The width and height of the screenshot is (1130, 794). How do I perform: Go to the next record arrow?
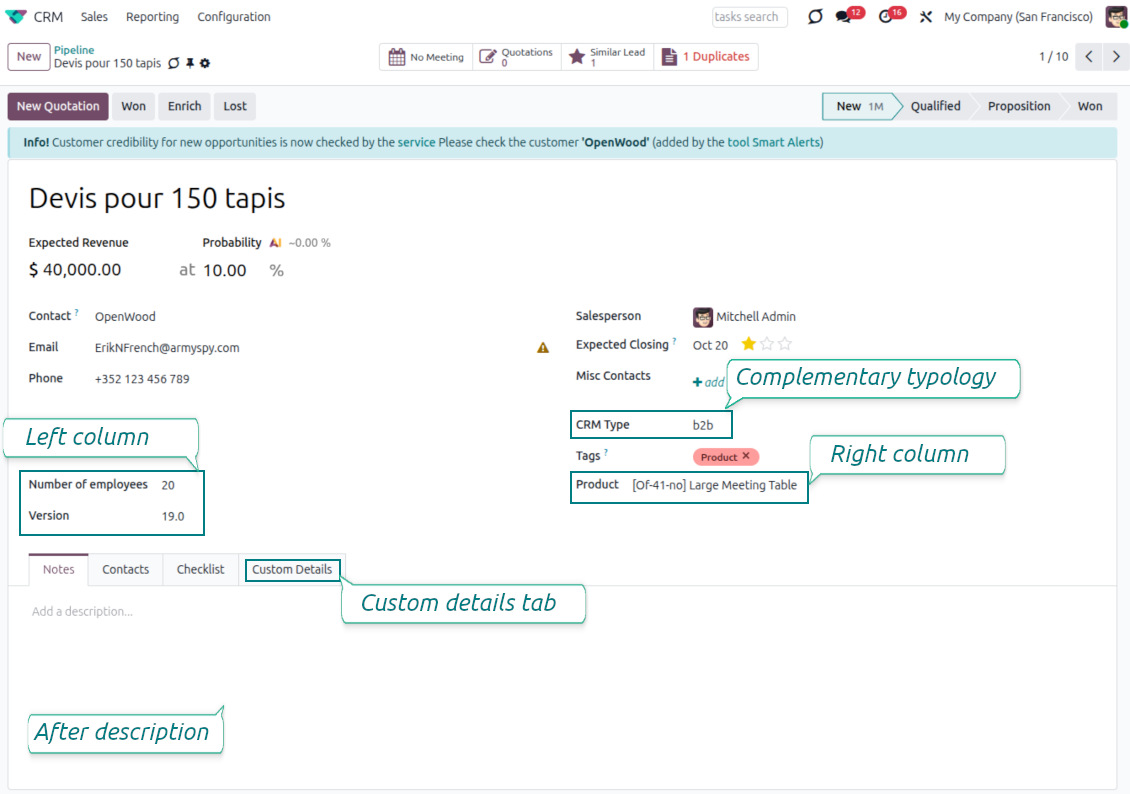(1116, 57)
